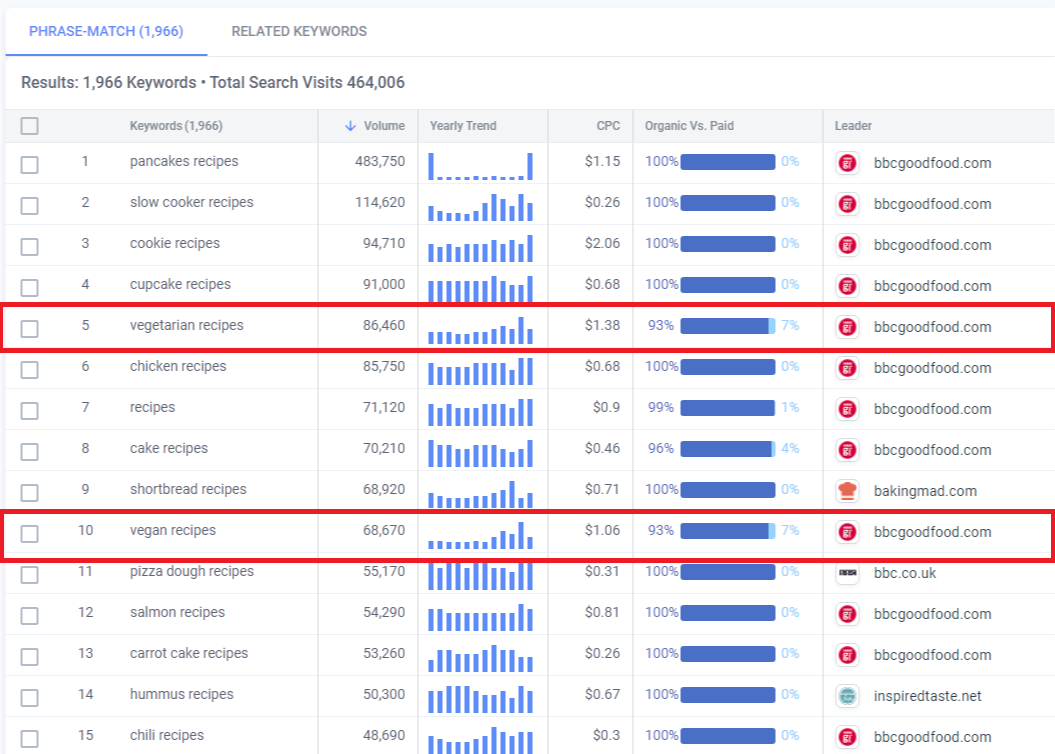
Task: Click the bbcgoodfood icon in pancakes recipes row
Action: pyautogui.click(x=847, y=163)
